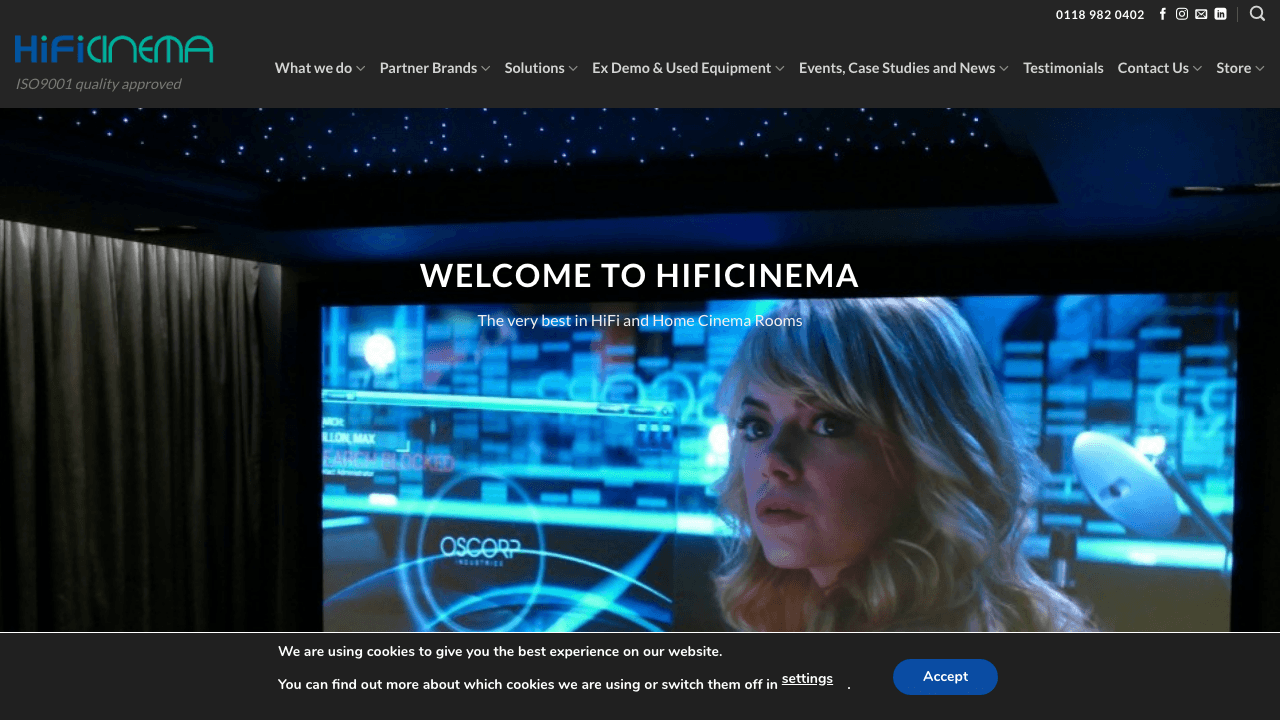
Task: Go to the Testimonials page
Action: coord(1063,68)
